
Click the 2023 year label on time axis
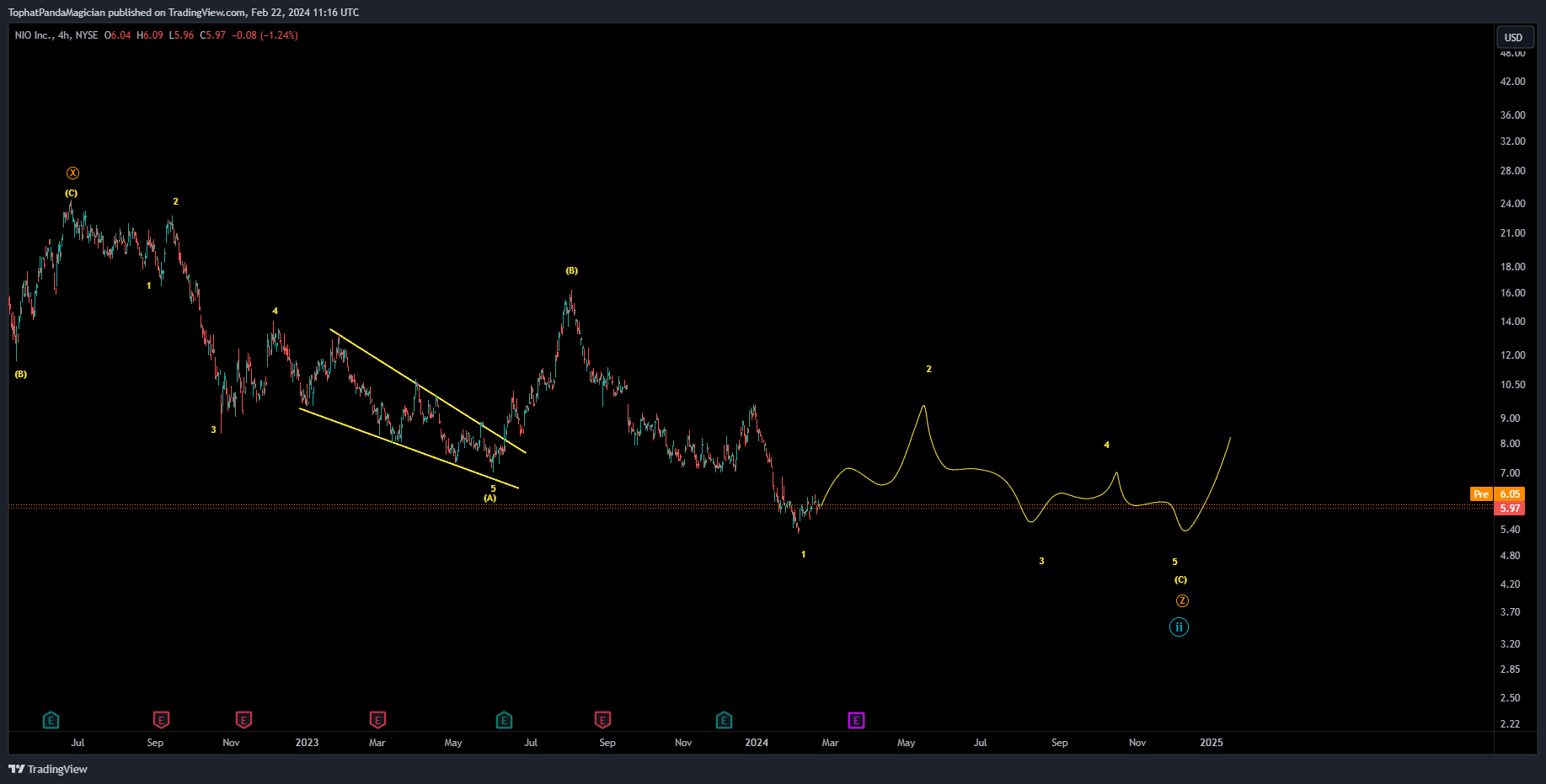(x=307, y=742)
